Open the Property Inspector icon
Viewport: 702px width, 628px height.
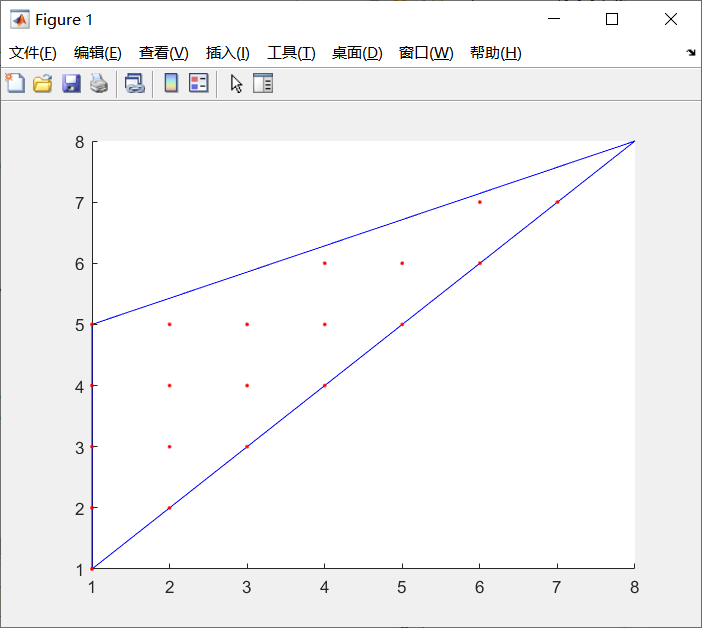(x=263, y=83)
